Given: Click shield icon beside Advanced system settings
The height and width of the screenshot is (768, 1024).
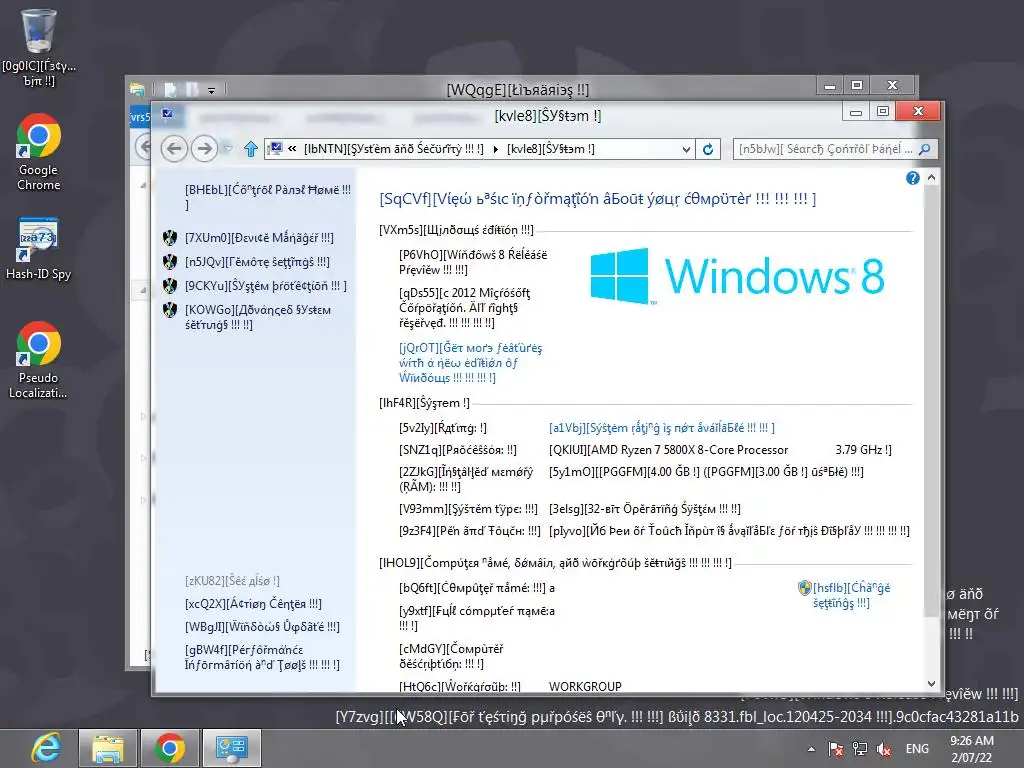Looking at the screenshot, I should (x=170, y=310).
